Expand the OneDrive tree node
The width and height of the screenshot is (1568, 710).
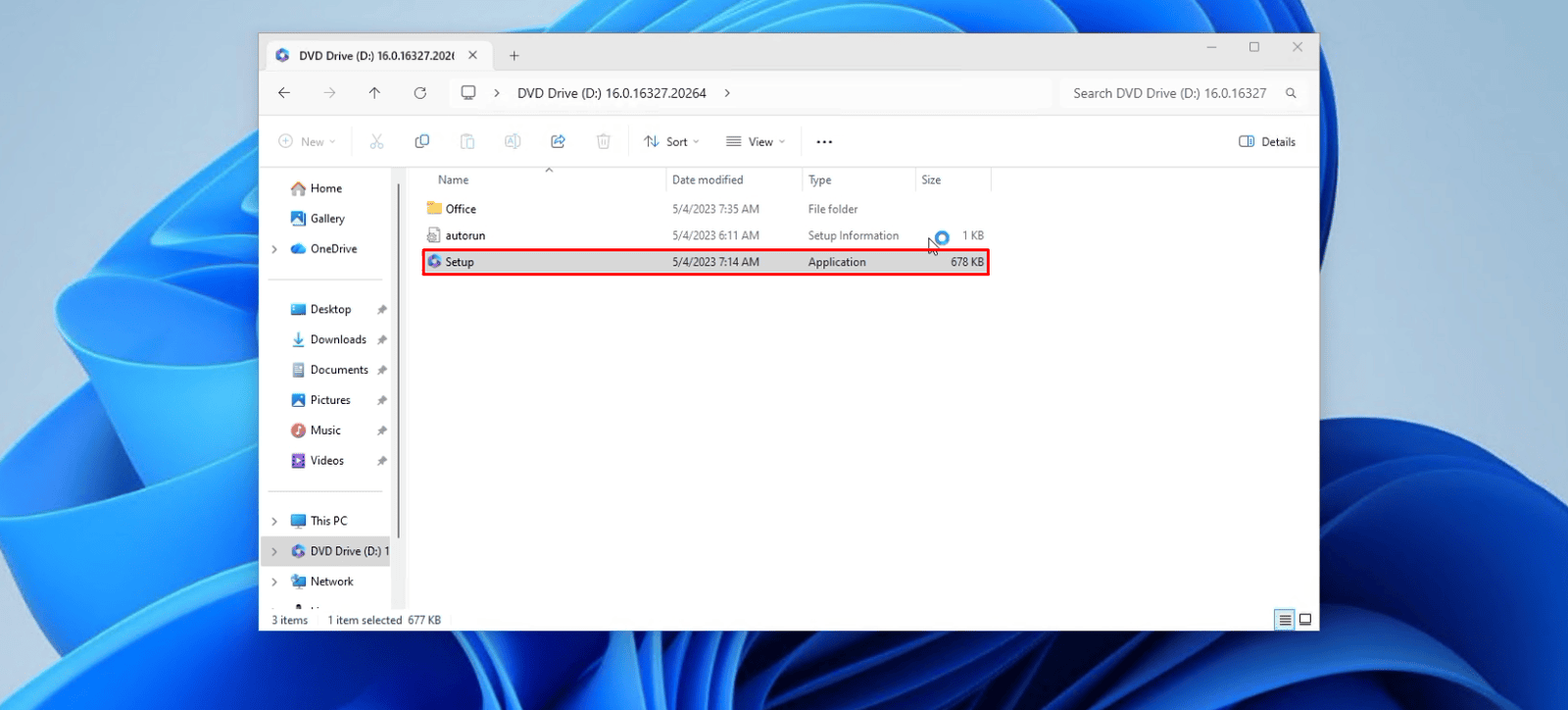coord(274,249)
